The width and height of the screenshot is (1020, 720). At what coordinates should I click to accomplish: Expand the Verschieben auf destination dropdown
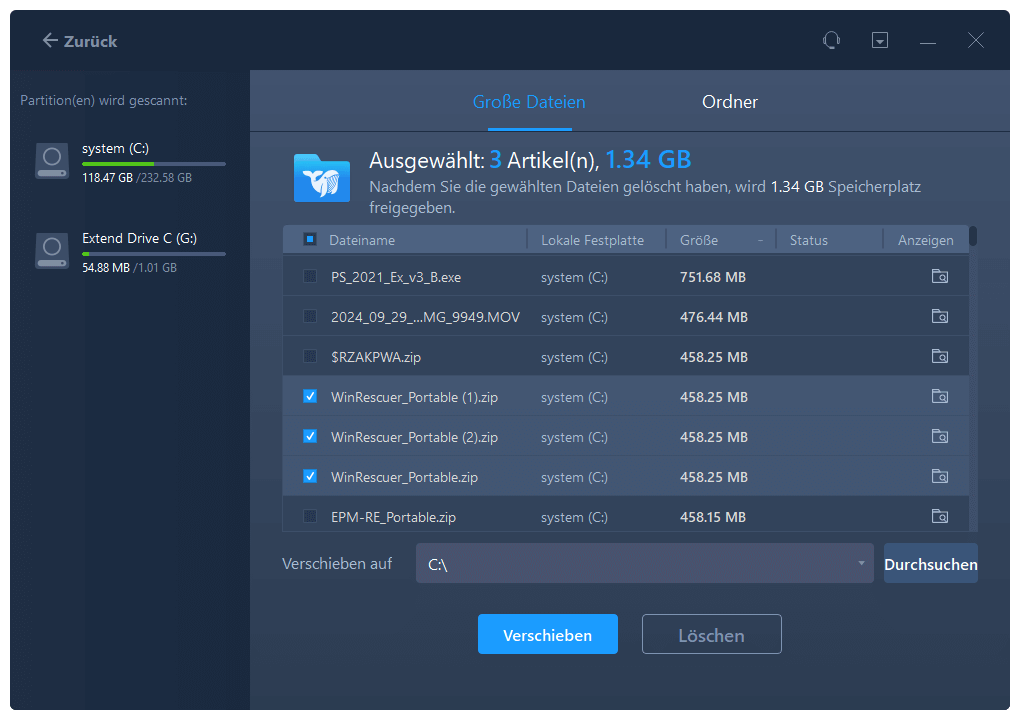pyautogui.click(x=861, y=564)
